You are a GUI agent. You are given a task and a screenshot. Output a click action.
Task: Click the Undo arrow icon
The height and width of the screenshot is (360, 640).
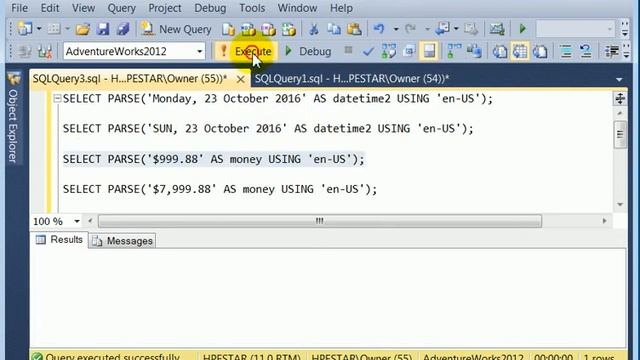point(379,29)
